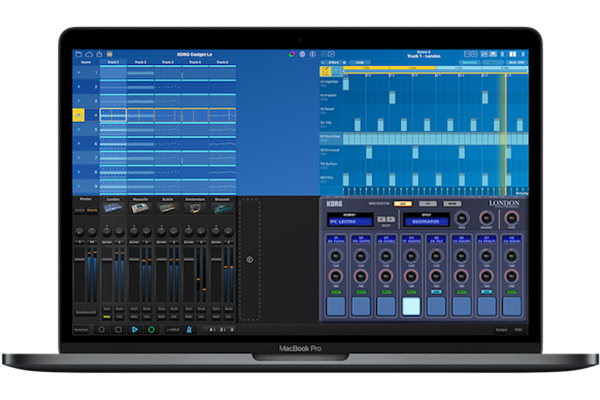The height and width of the screenshot is (400, 600).
Task: Click the Quantize button in editor
Action: point(470,62)
